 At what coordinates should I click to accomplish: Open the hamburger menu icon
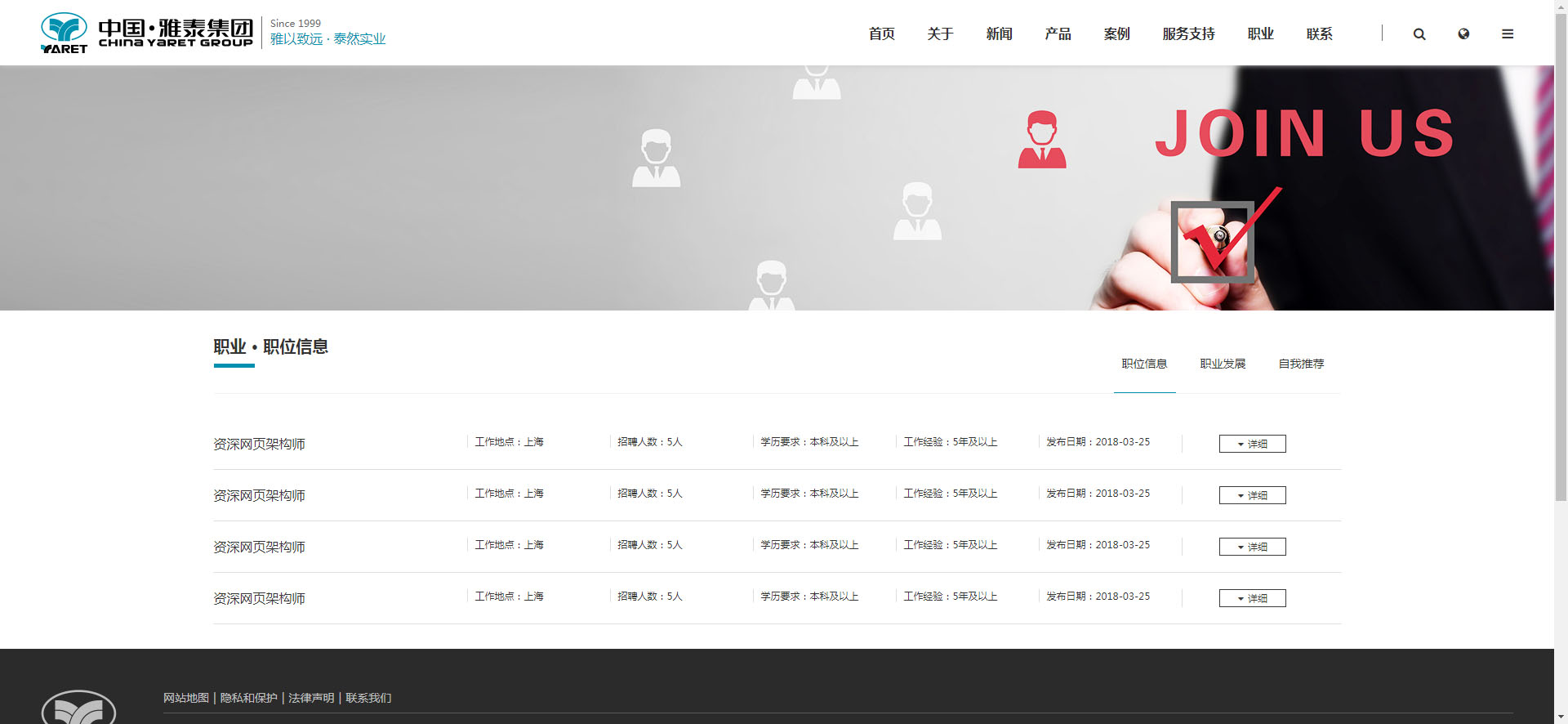point(1508,34)
